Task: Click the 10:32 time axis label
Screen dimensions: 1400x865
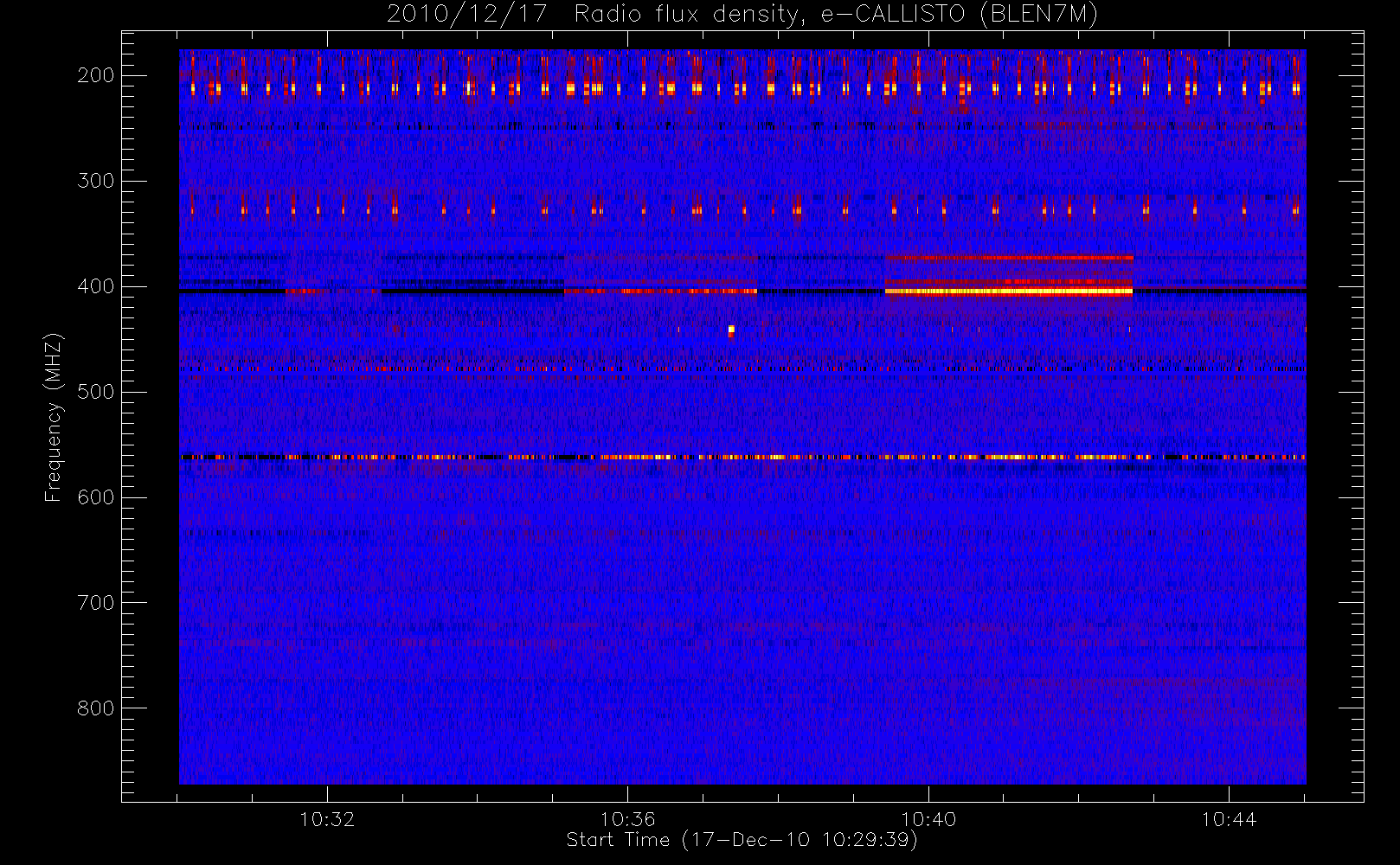Action: pyautogui.click(x=327, y=819)
